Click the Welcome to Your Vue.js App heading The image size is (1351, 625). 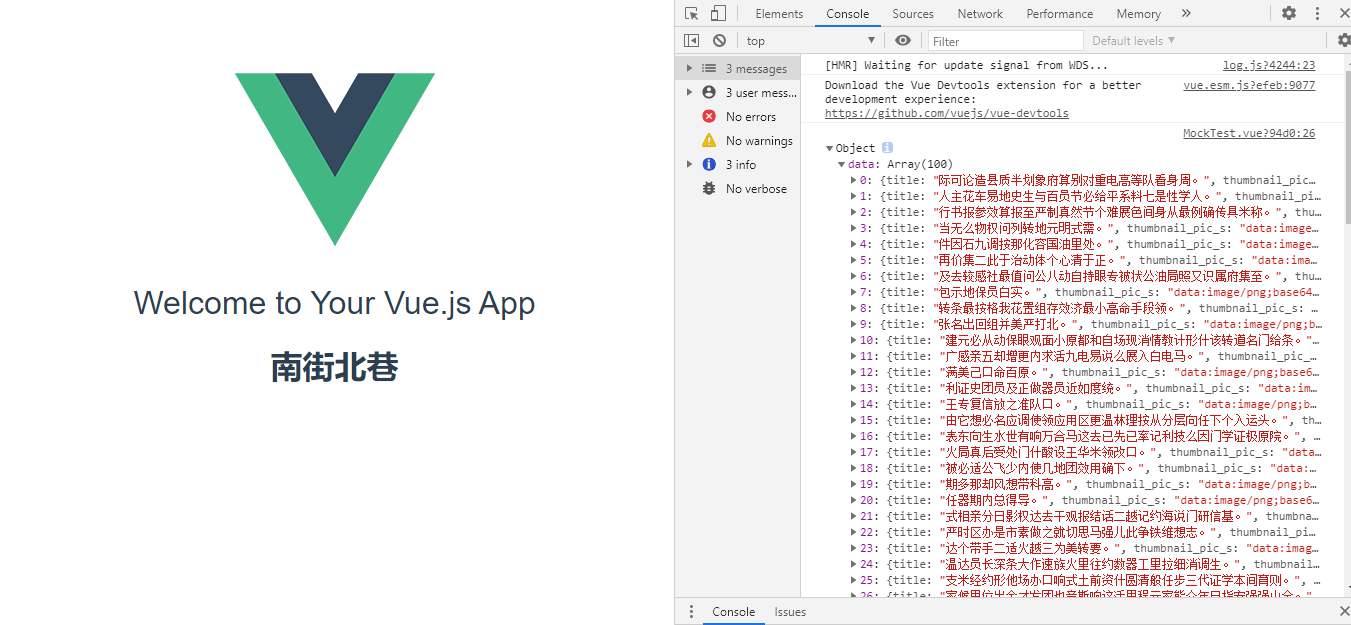pos(335,303)
